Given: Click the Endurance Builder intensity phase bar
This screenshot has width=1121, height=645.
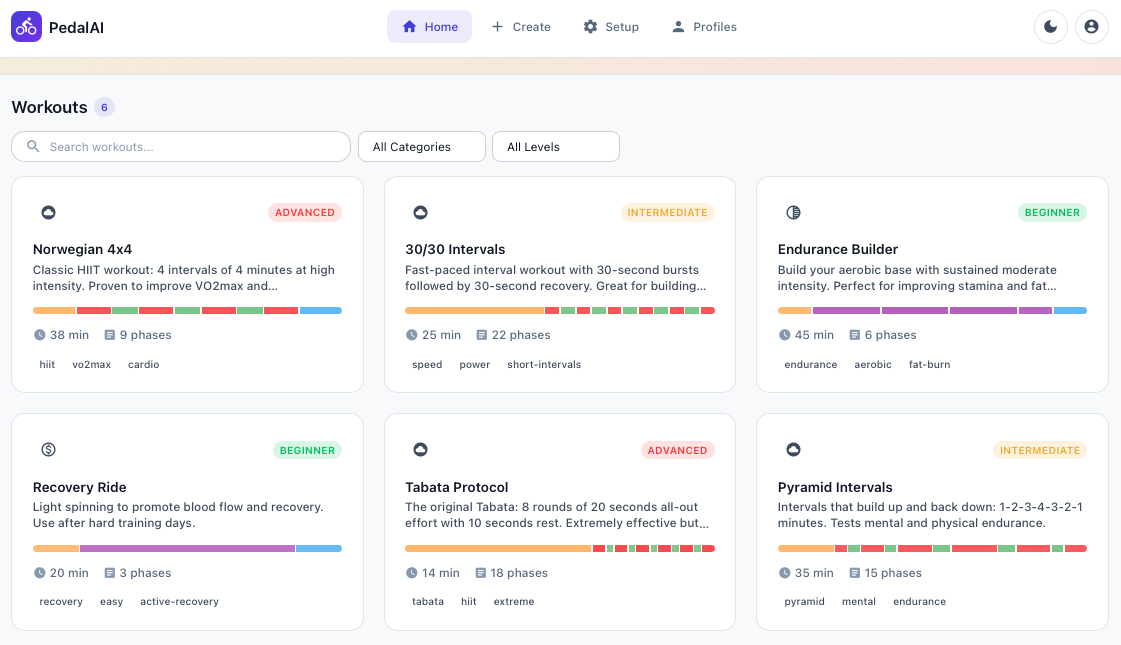Looking at the screenshot, I should point(931,311).
